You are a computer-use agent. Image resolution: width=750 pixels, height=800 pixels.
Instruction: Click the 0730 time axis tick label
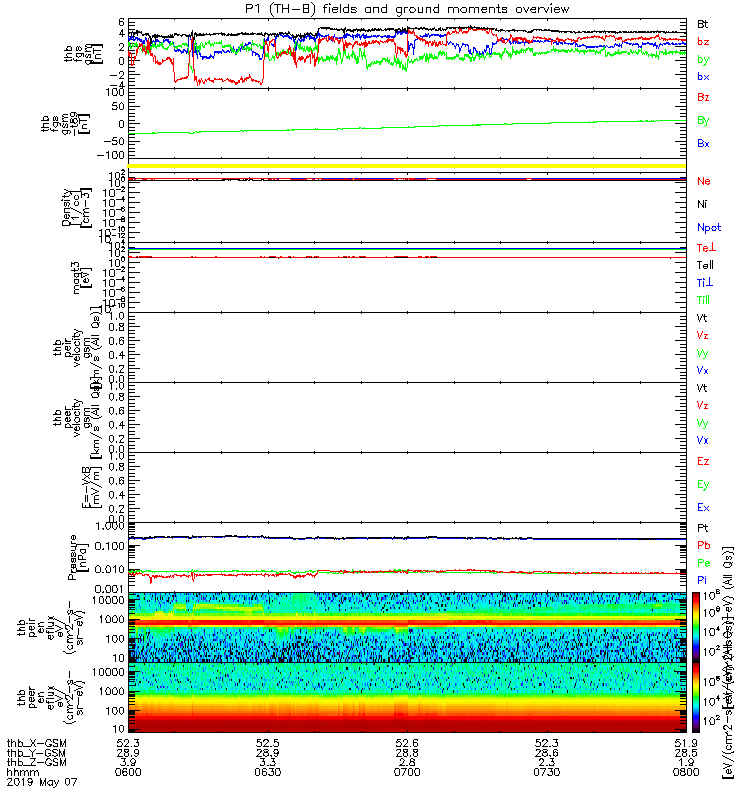pos(546,772)
